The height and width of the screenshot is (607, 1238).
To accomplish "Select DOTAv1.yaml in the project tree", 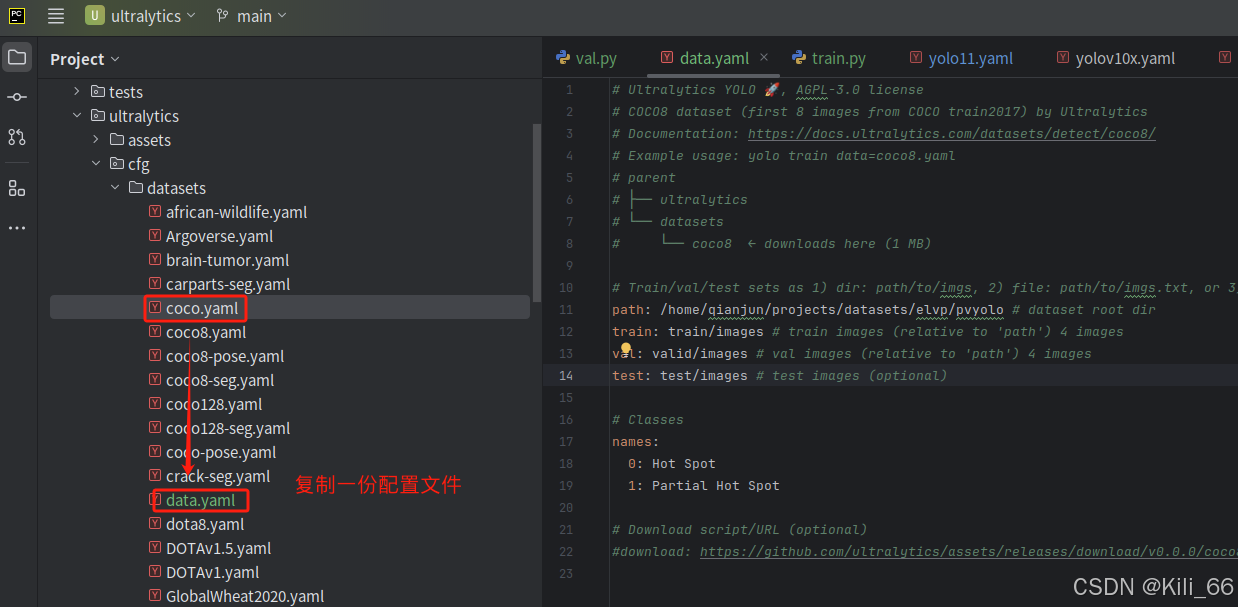I will (x=212, y=572).
